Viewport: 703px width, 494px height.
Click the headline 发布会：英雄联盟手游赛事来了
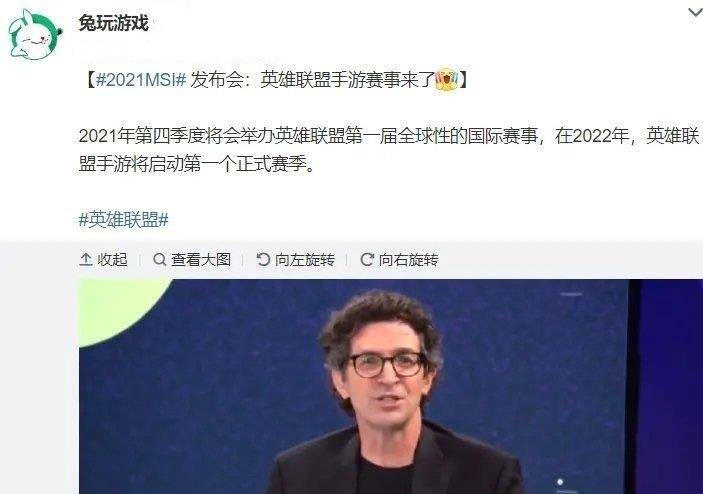312,80
